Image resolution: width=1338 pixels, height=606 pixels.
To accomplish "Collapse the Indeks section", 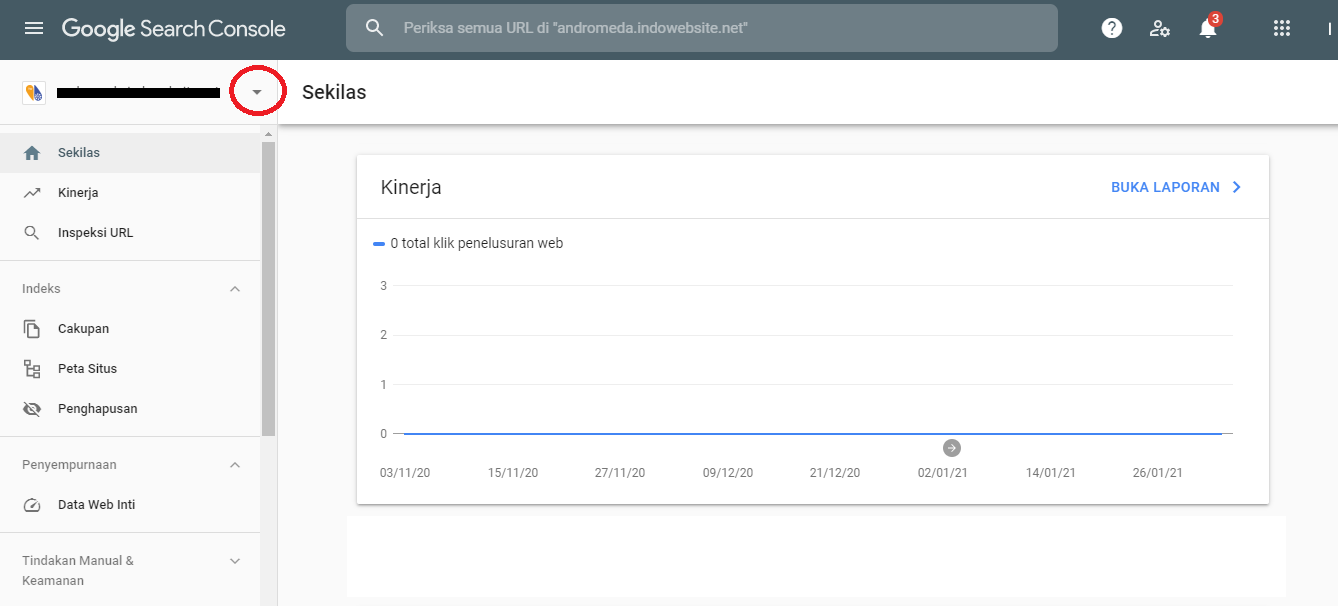I will pyautogui.click(x=234, y=288).
